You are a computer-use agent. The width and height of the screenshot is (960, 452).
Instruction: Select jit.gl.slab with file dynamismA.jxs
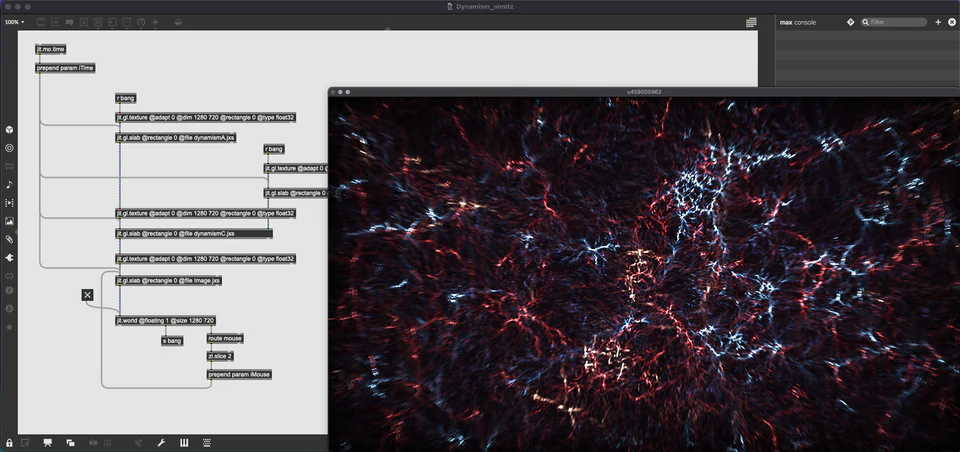coord(176,138)
